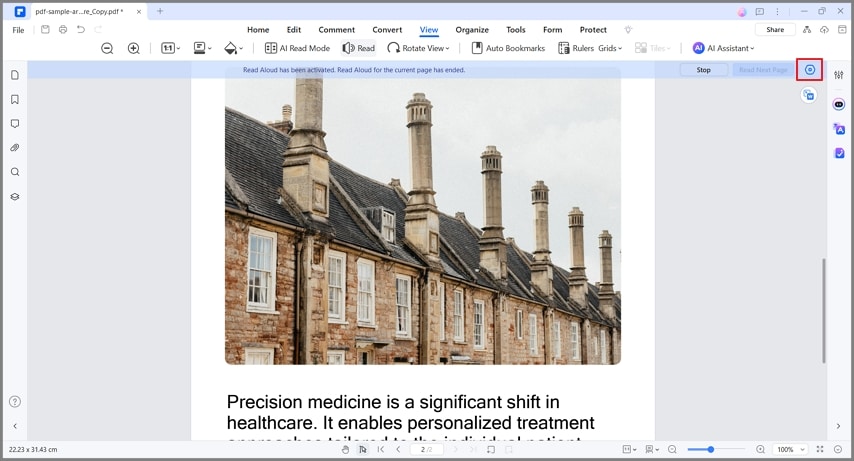
Task: Switch to the Tools tab
Action: point(516,30)
